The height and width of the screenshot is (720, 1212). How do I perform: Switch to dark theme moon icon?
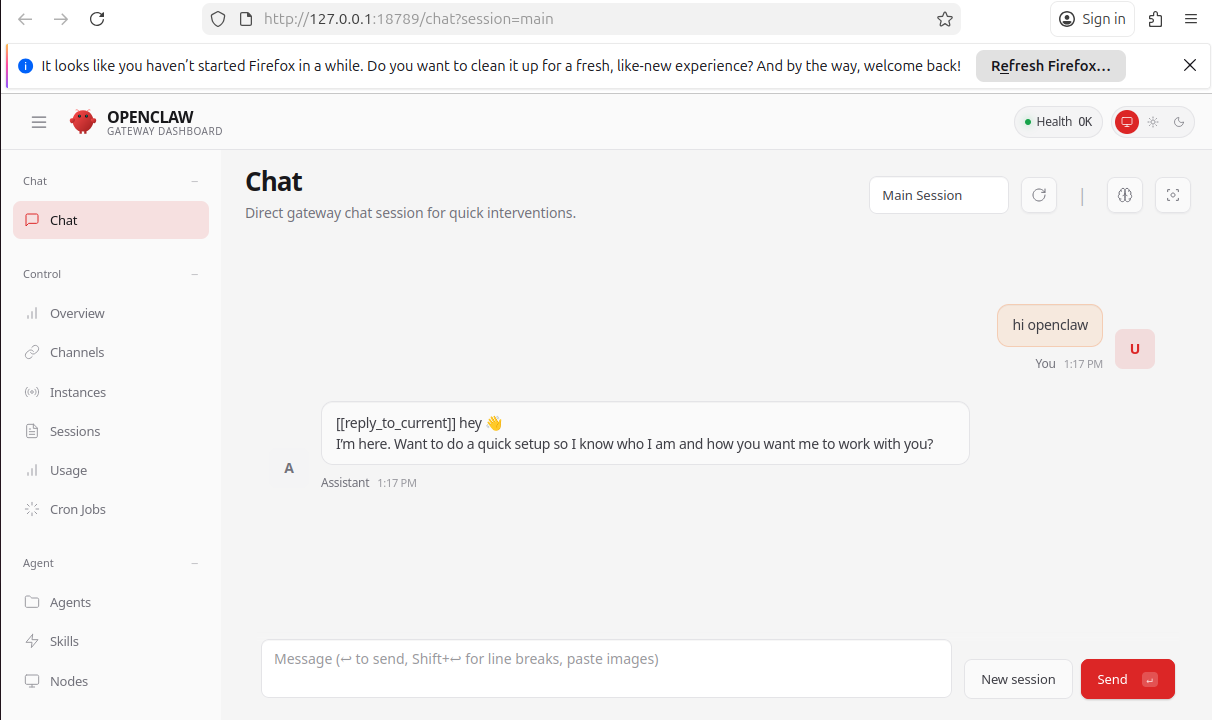[1179, 122]
